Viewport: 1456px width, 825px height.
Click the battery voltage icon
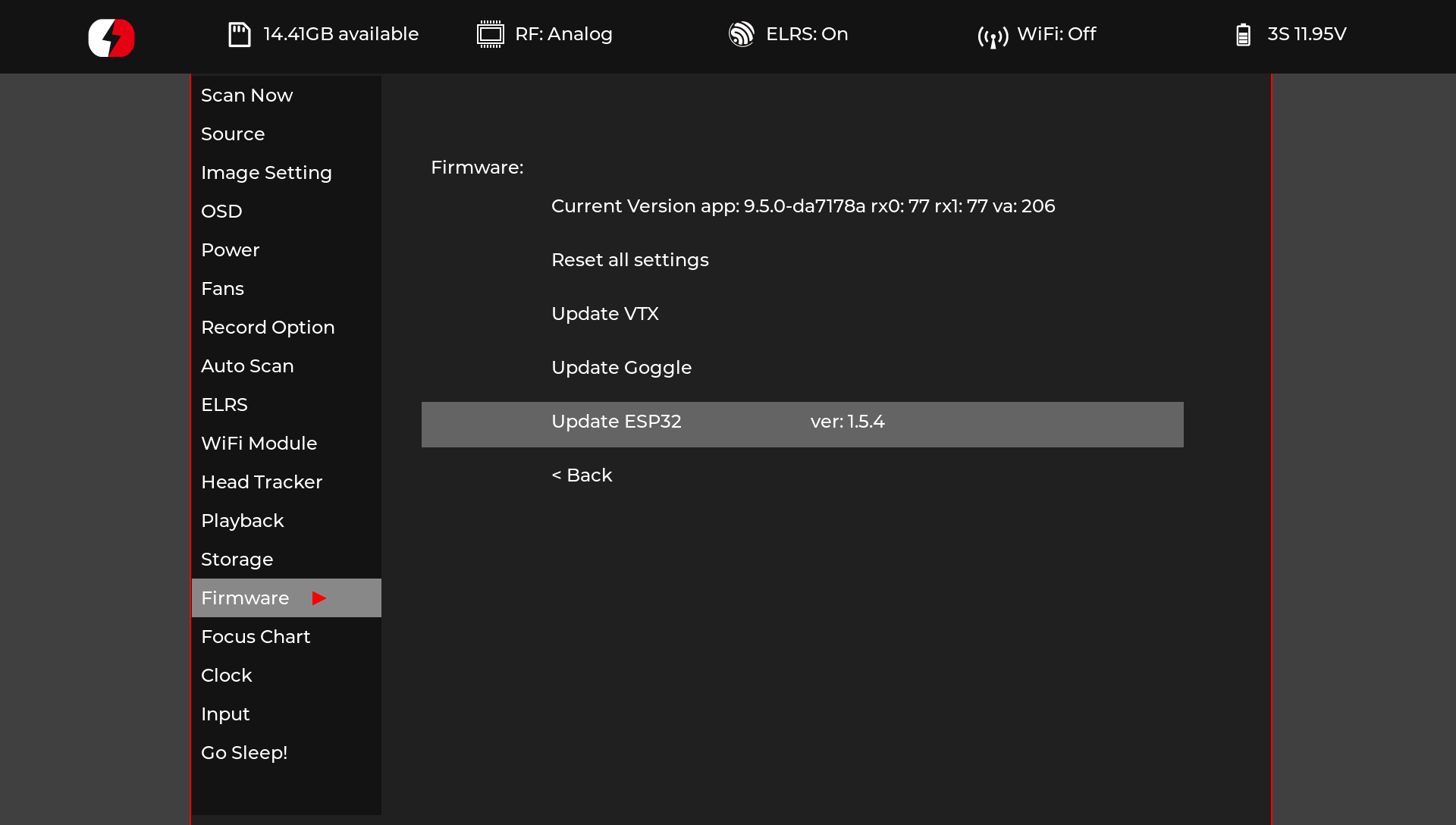point(1243,35)
